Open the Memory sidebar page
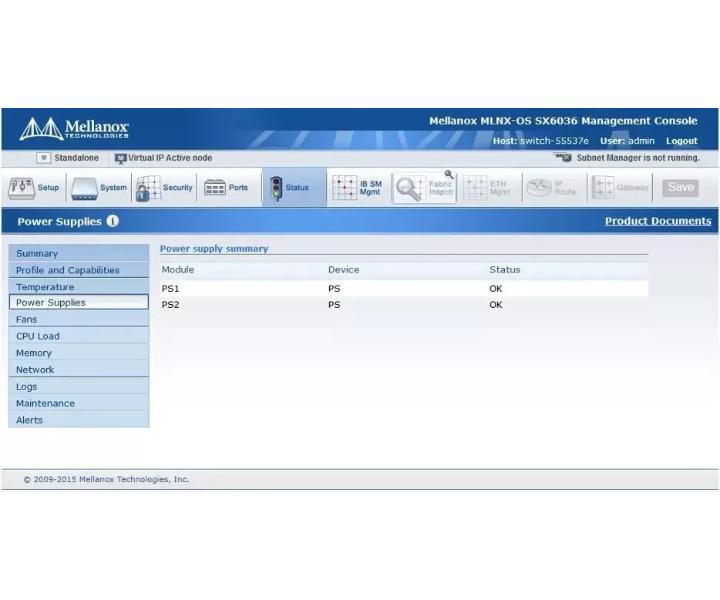Image resolution: width=720 pixels, height=600 pixels. tap(79, 353)
